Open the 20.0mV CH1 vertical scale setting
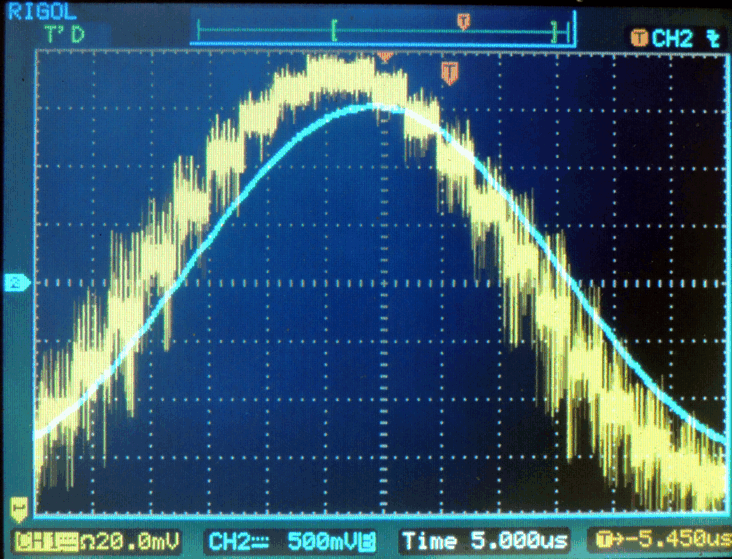732x559 pixels. (130, 541)
